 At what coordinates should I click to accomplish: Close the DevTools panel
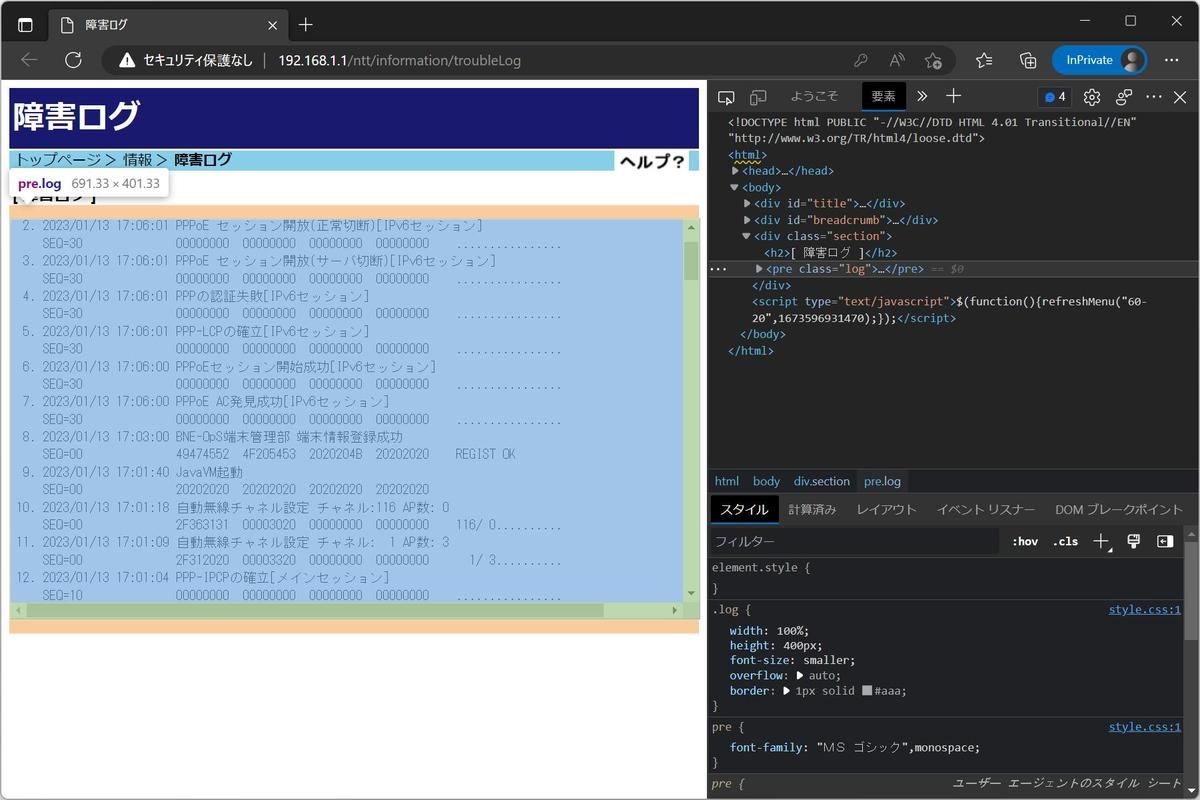[1180, 97]
